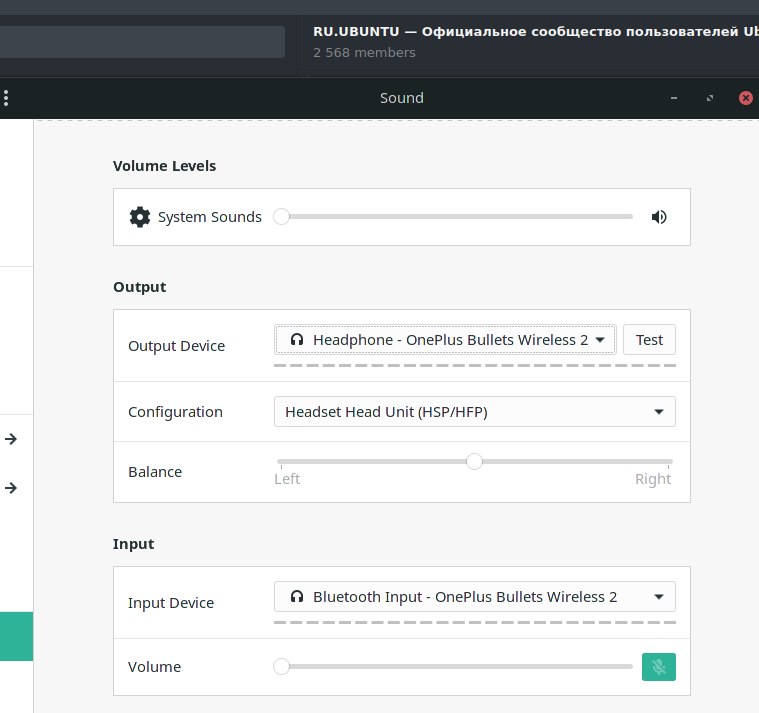Click the Sound window title
This screenshot has height=713, width=759.
[402, 98]
